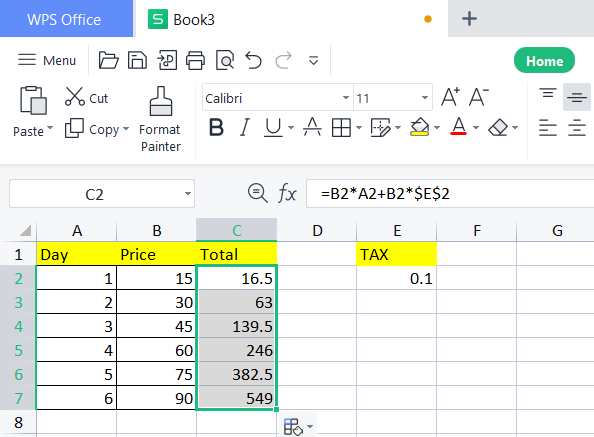The height and width of the screenshot is (437, 594).
Task: Undo the last action
Action: (253, 60)
